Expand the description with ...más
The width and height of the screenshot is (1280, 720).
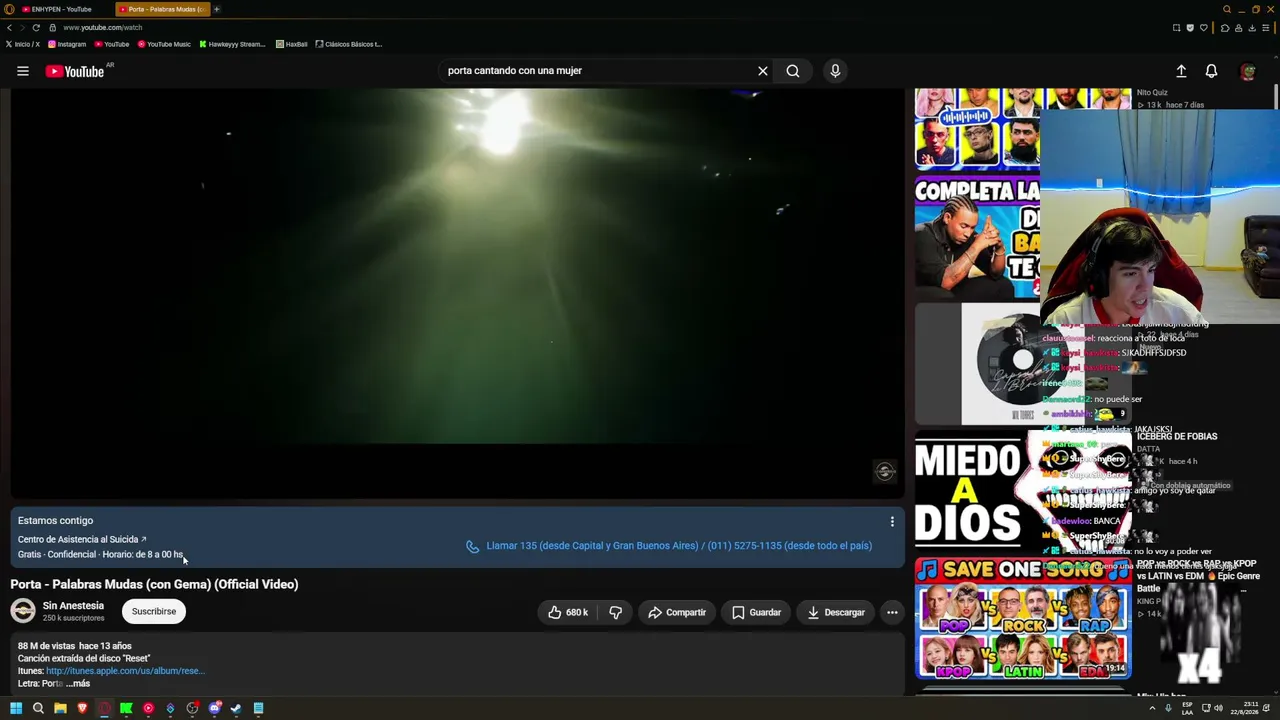pyautogui.click(x=78, y=684)
